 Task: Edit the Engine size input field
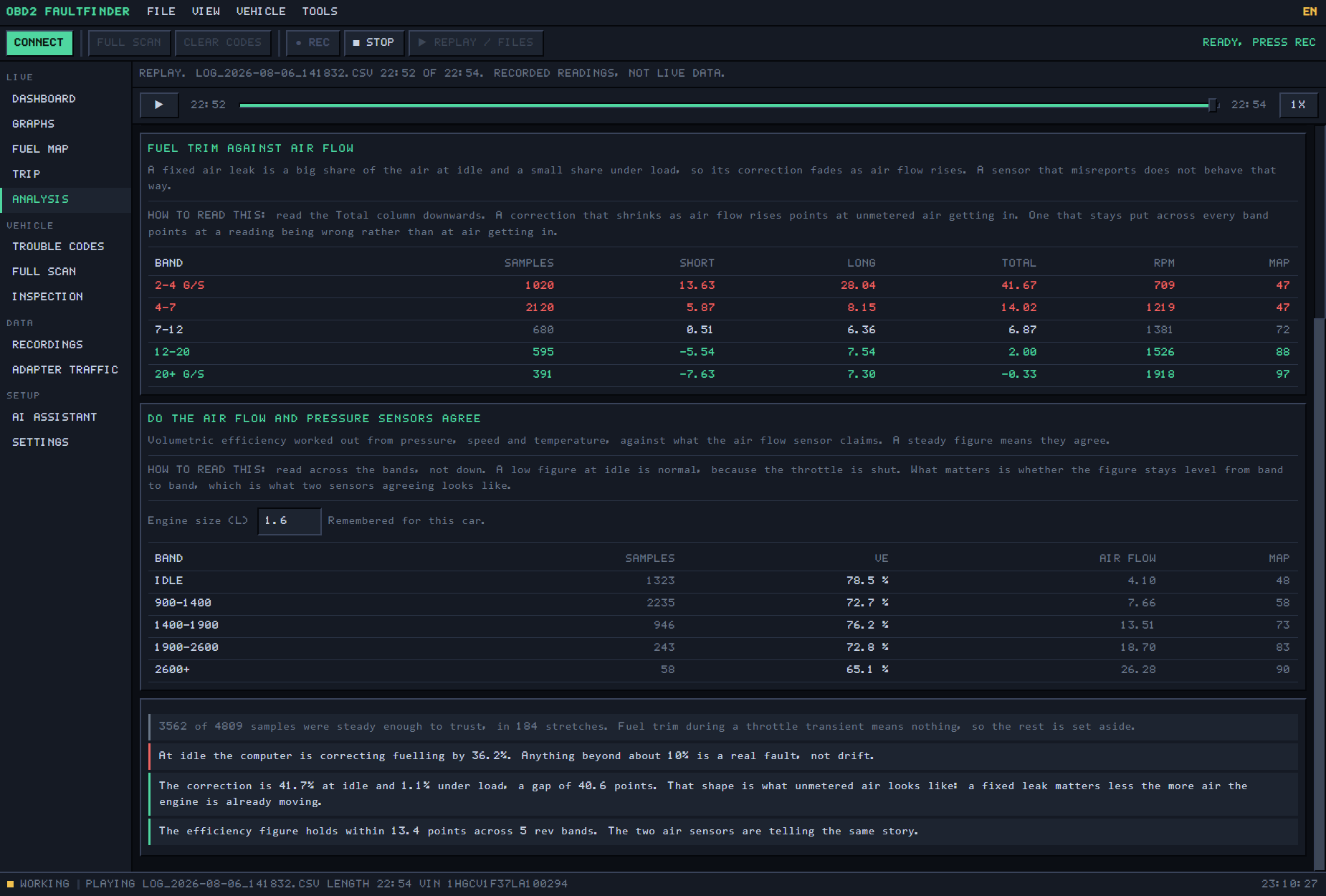[x=290, y=521]
